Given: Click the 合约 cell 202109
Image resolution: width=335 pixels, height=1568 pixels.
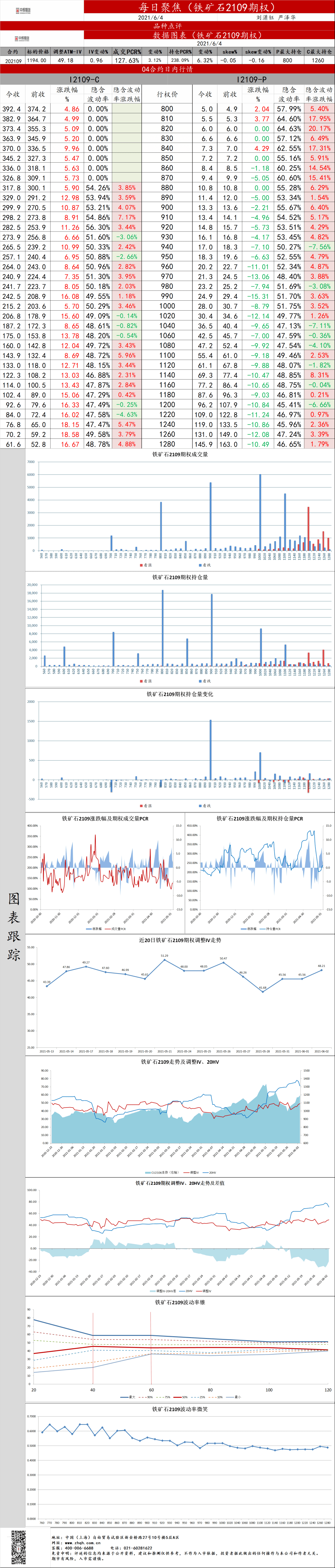Looking at the screenshot, I should pos(13,61).
